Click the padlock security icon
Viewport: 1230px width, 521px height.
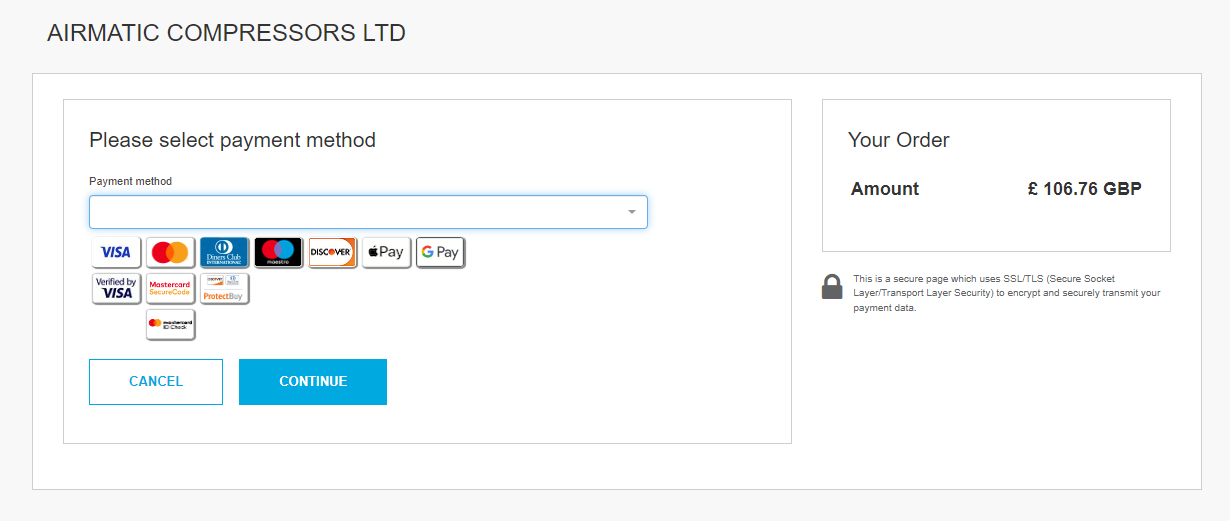[x=832, y=287]
